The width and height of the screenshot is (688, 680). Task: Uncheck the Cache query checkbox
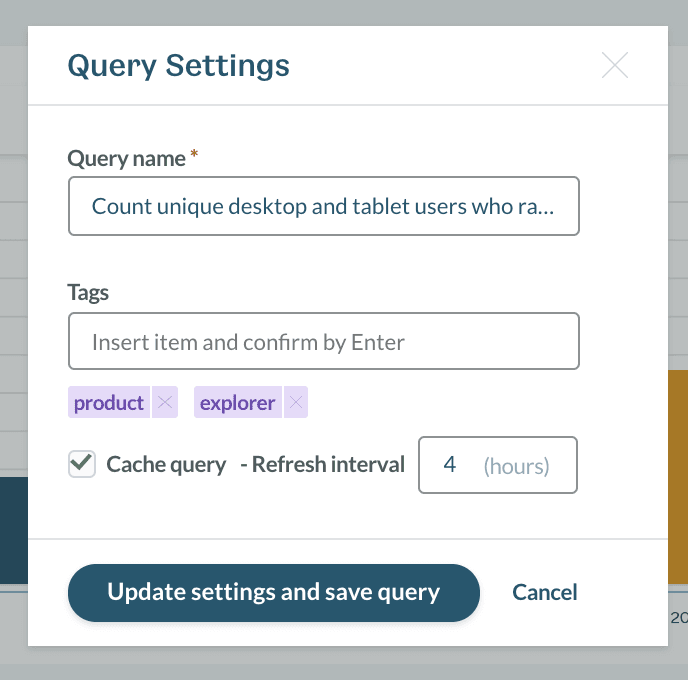coord(82,464)
